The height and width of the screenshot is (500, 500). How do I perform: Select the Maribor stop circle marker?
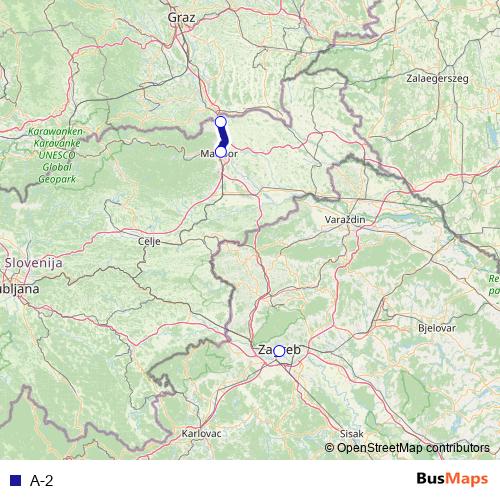(x=221, y=152)
